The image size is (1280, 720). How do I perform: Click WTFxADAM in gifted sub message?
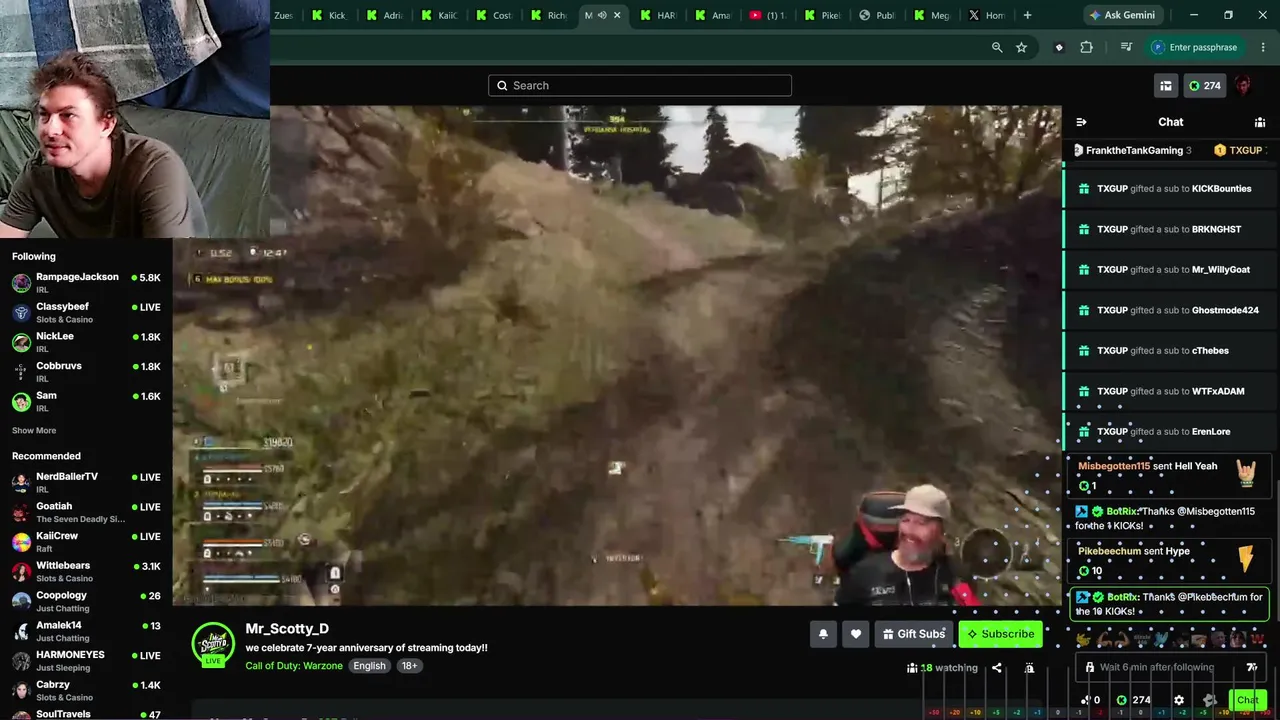coord(1218,391)
